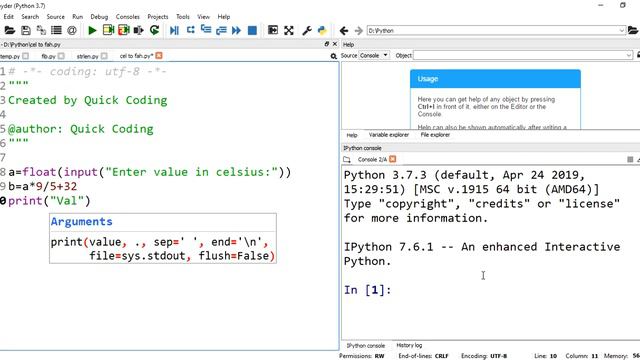
Task: Switch to Variable explorer tab
Action: point(389,135)
